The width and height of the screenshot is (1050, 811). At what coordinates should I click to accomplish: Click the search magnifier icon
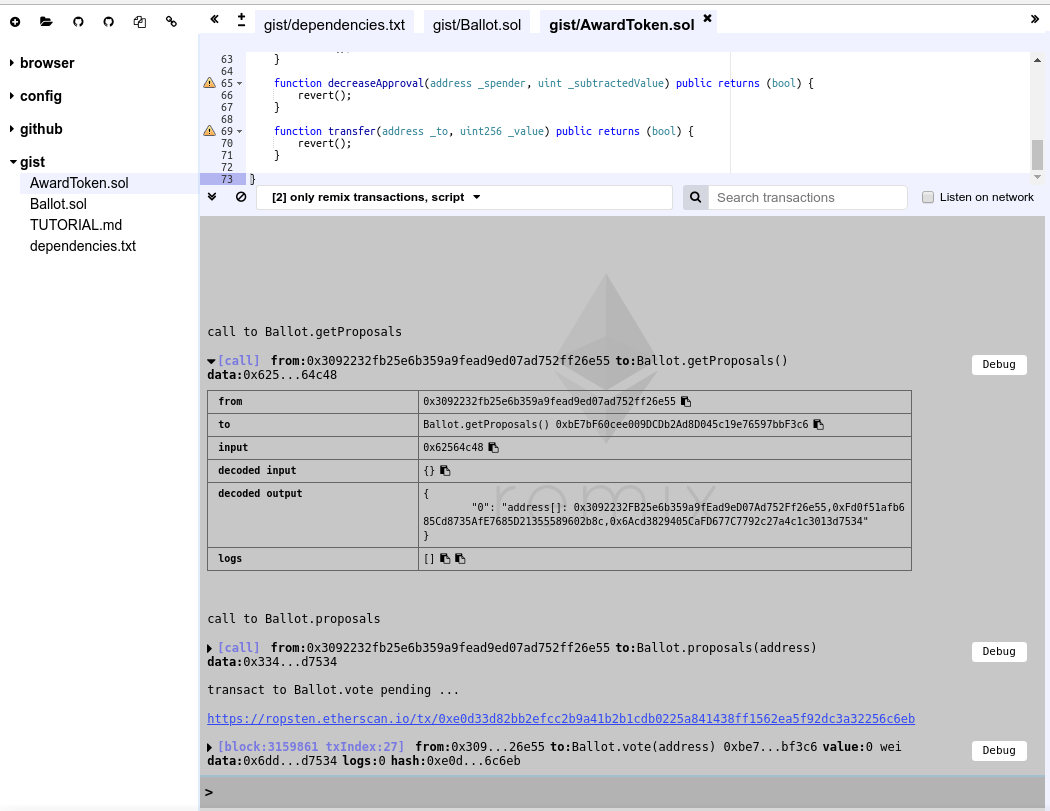coord(696,198)
